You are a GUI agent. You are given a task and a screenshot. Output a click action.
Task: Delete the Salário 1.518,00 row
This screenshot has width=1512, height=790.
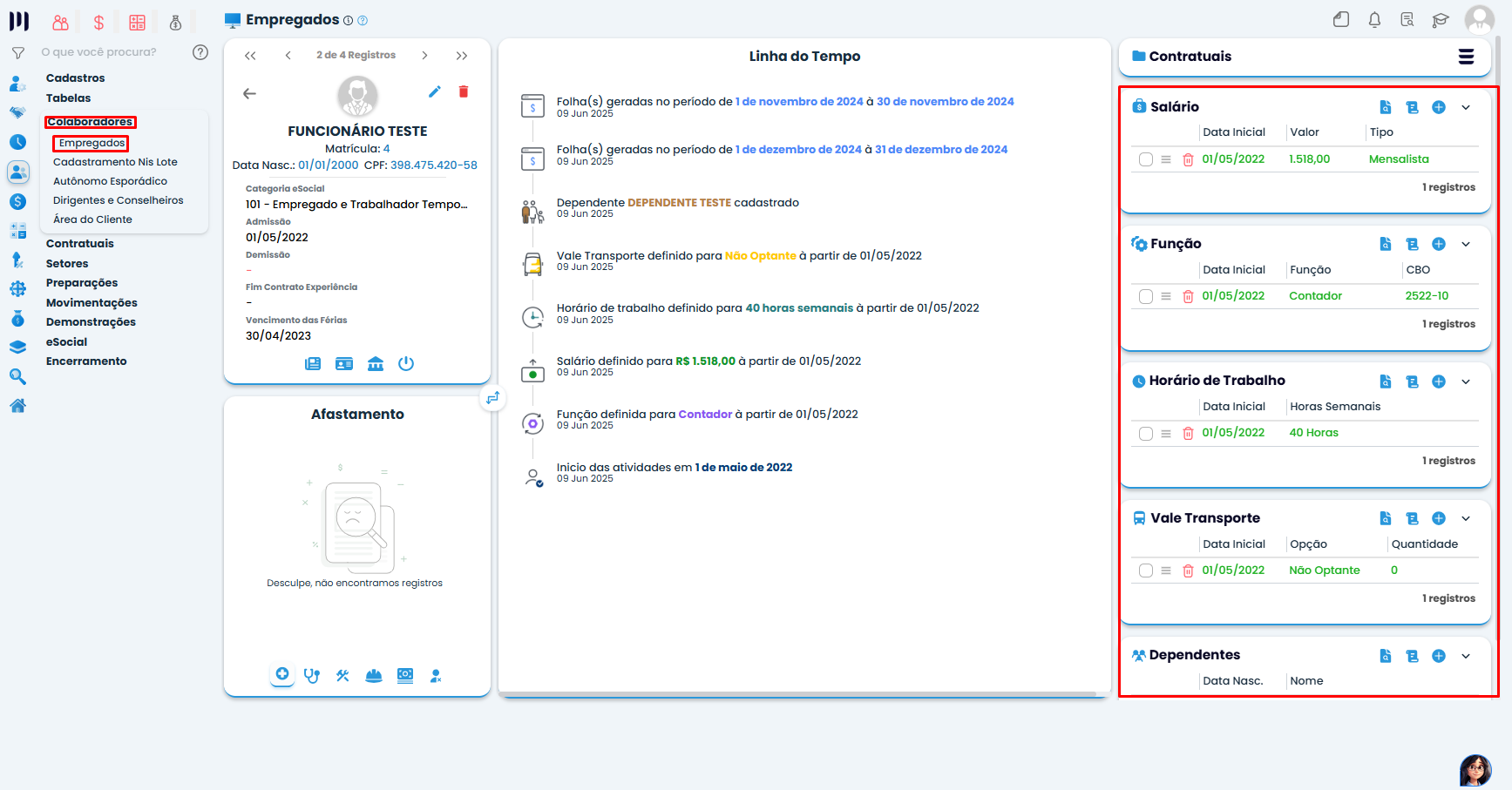1188,159
